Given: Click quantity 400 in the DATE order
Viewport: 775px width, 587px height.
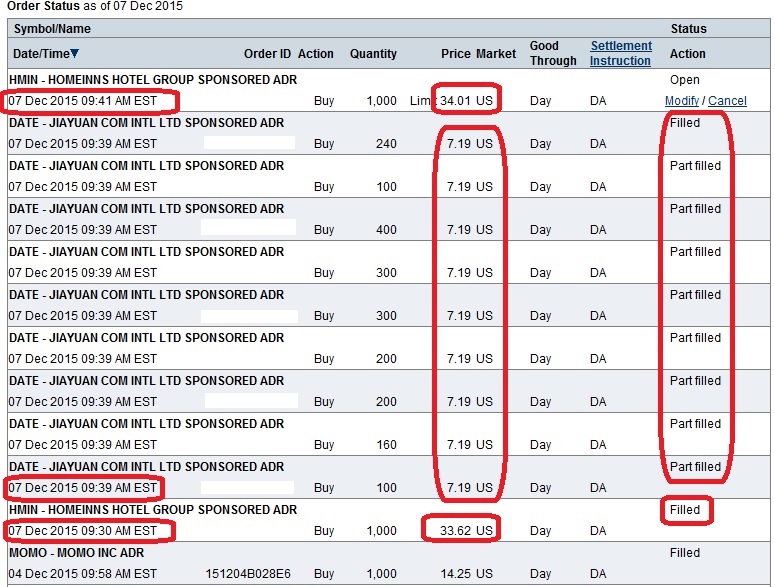Looking at the screenshot, I should 386,230.
